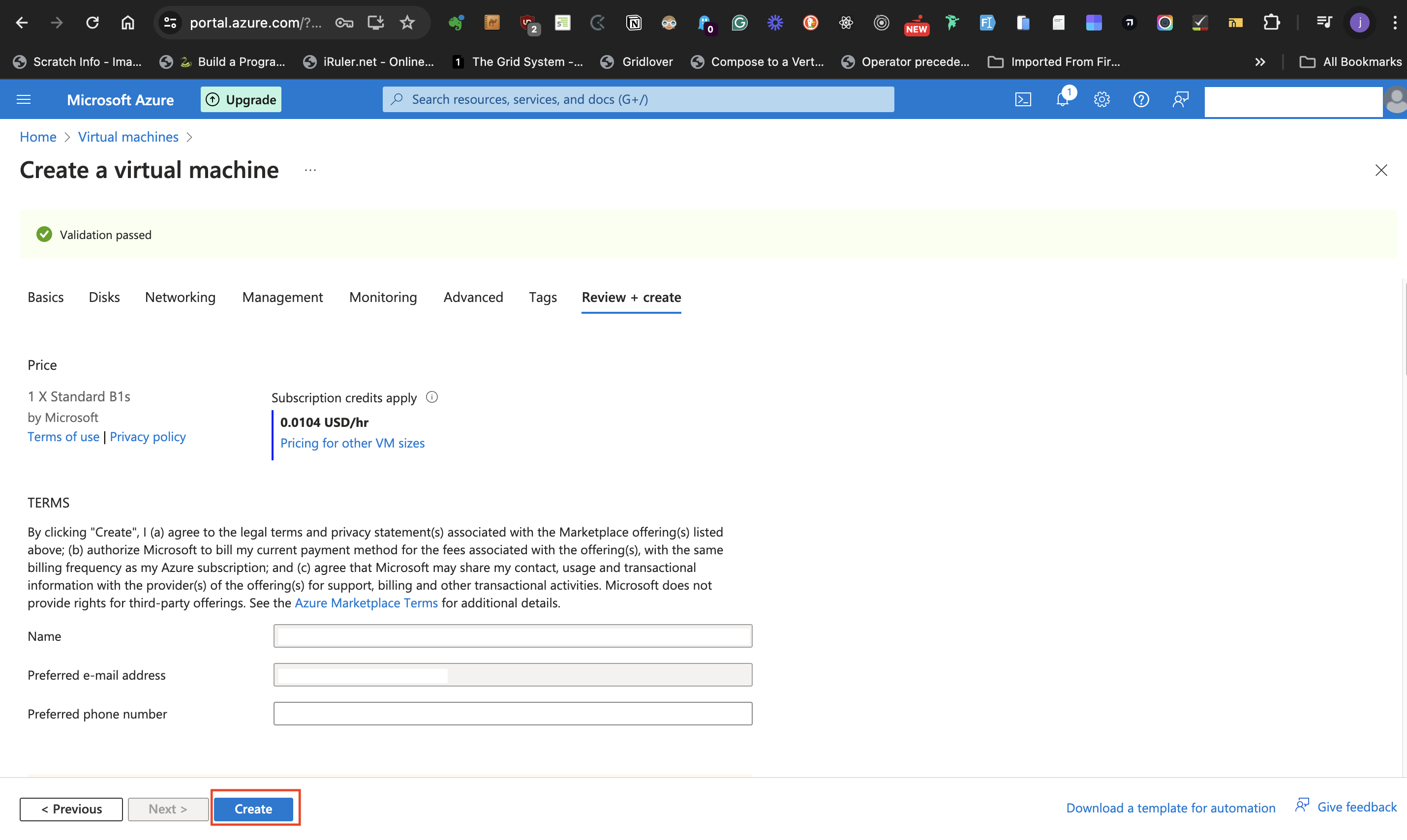Open the browser extensions puzzle icon

pyautogui.click(x=1271, y=23)
